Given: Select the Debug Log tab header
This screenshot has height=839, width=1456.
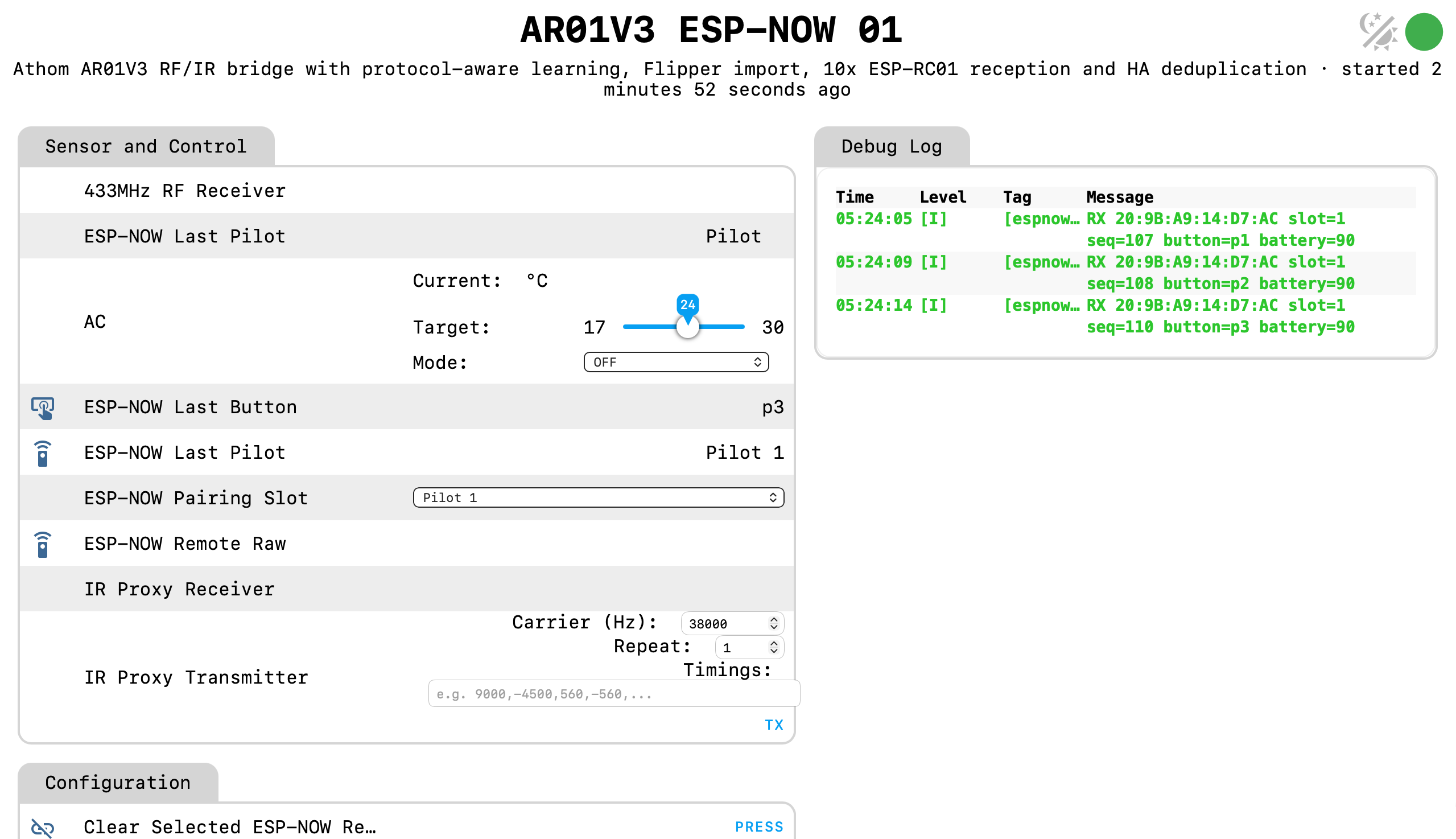Looking at the screenshot, I should tap(892, 146).
